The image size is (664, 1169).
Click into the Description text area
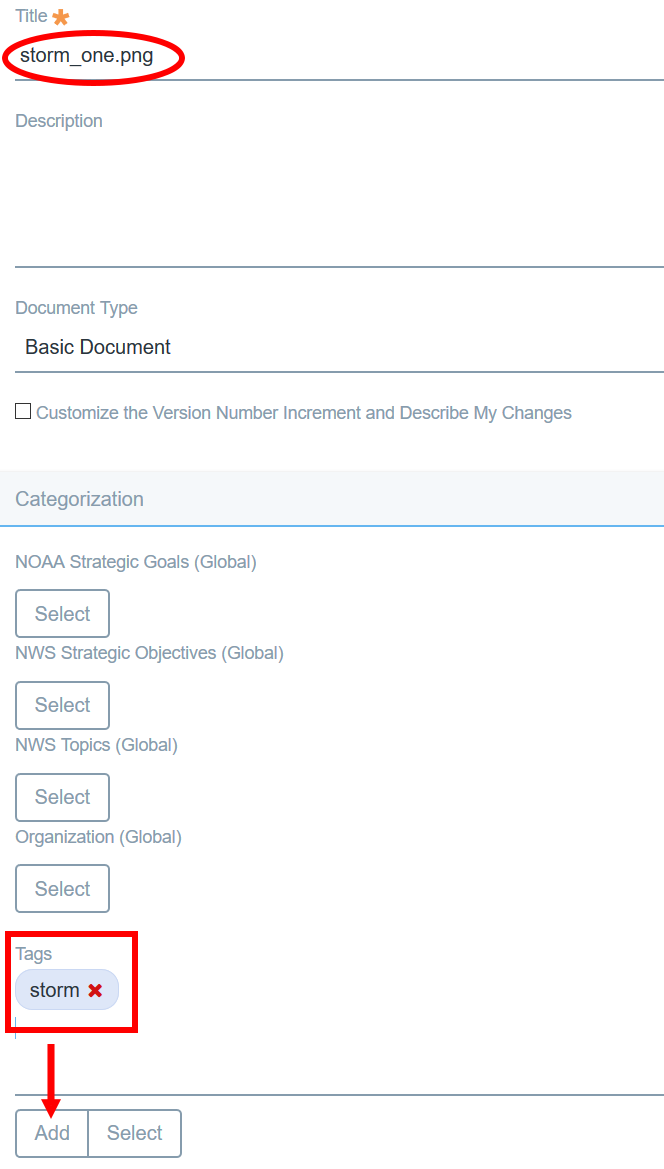pyautogui.click(x=339, y=200)
